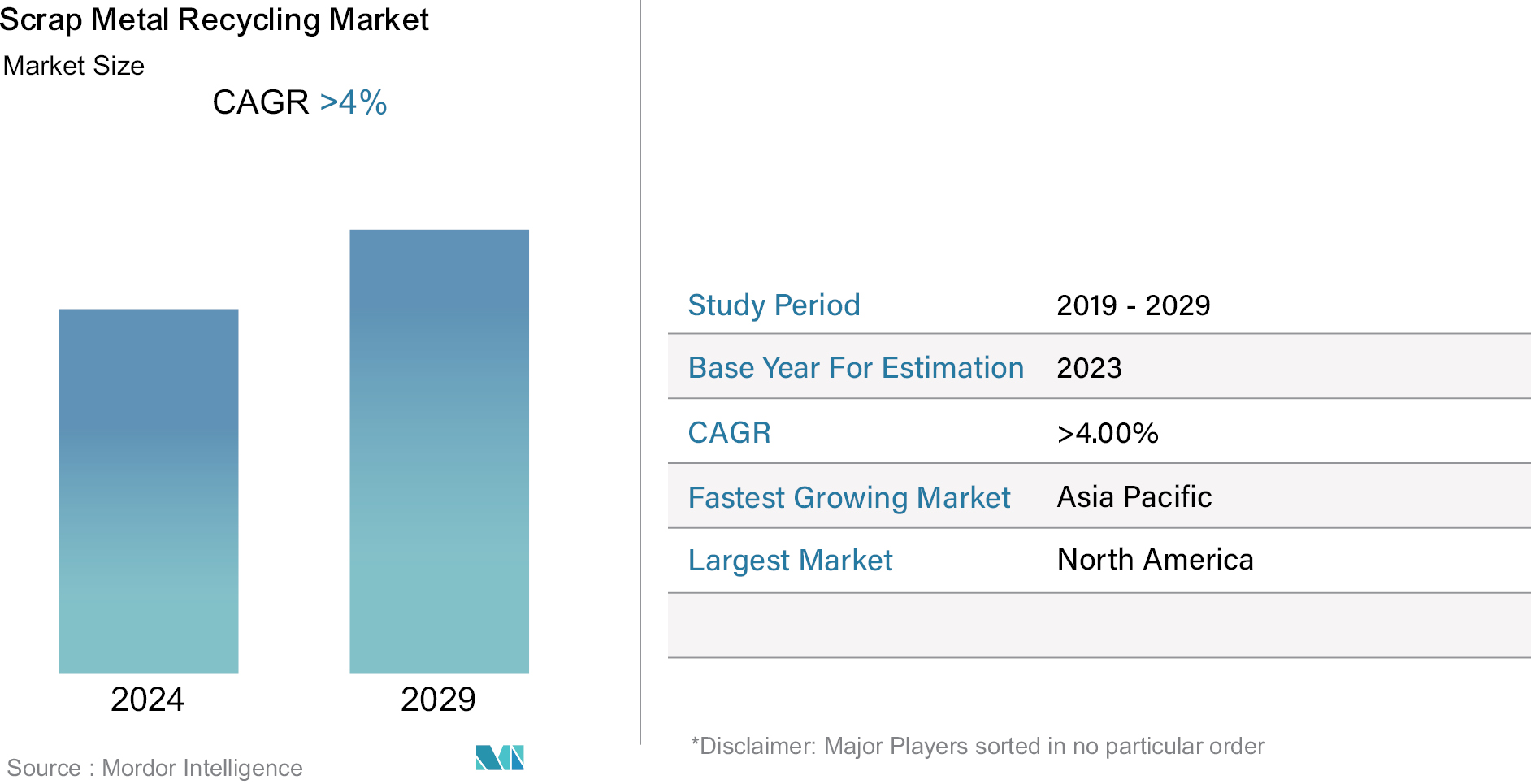Click 'Base Year For Estimation' label

click(856, 368)
